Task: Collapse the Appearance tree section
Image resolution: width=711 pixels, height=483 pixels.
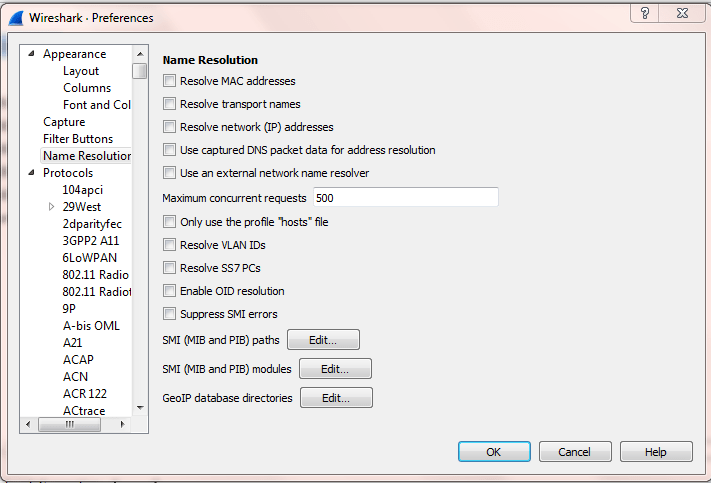Action: tap(31, 54)
